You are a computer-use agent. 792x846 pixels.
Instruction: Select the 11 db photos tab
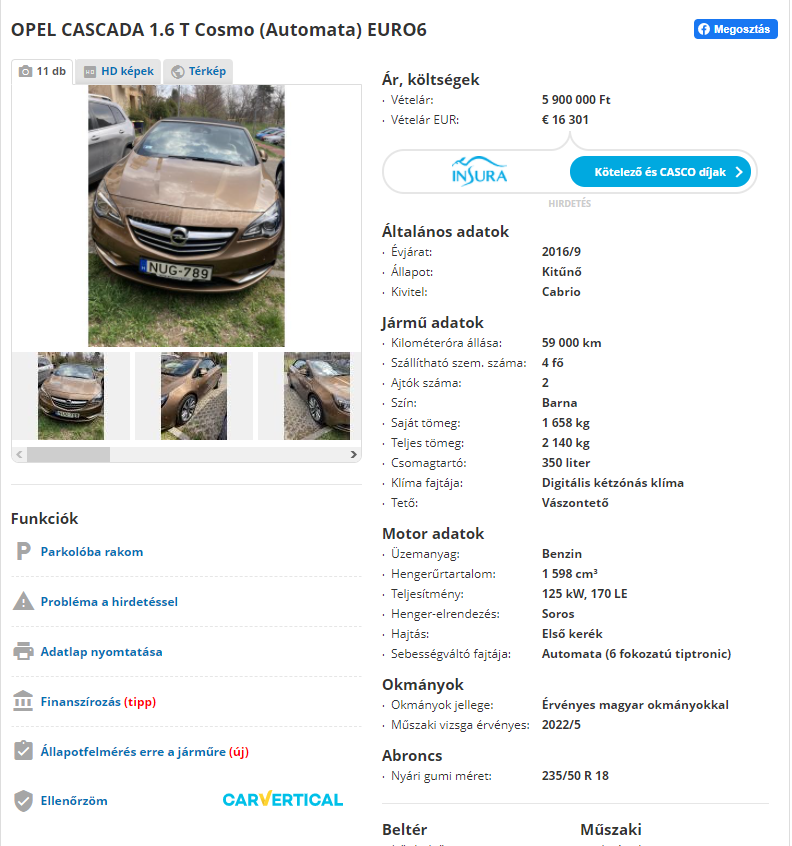click(42, 71)
